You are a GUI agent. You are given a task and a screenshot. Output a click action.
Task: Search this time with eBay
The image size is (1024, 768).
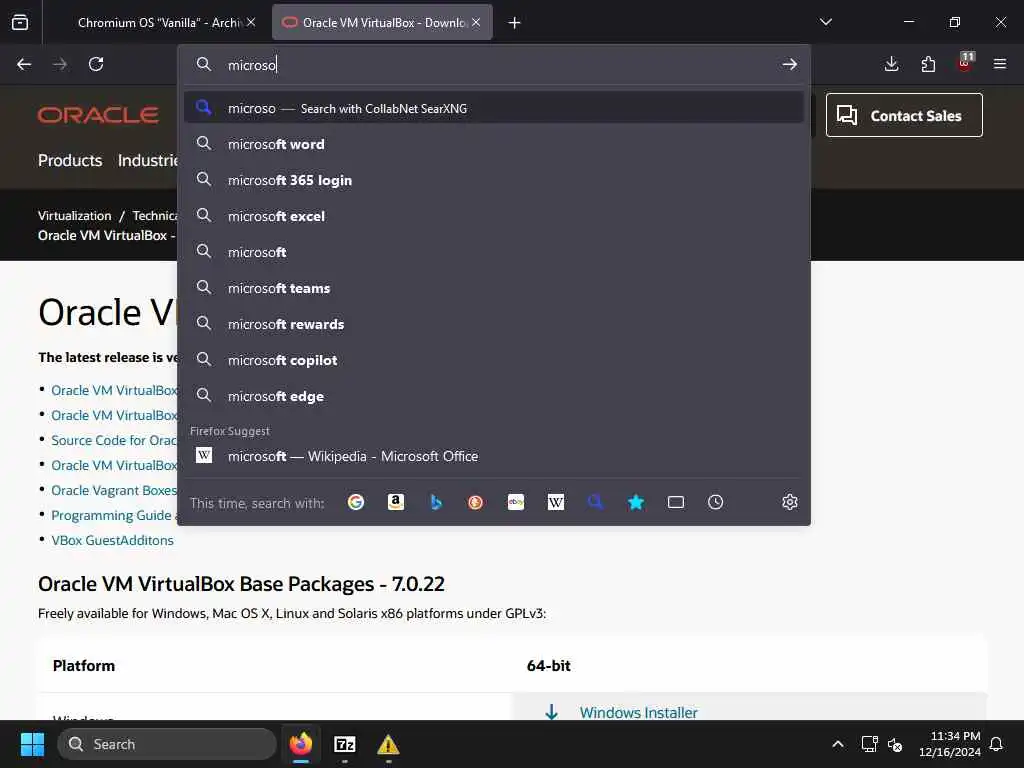(x=516, y=502)
